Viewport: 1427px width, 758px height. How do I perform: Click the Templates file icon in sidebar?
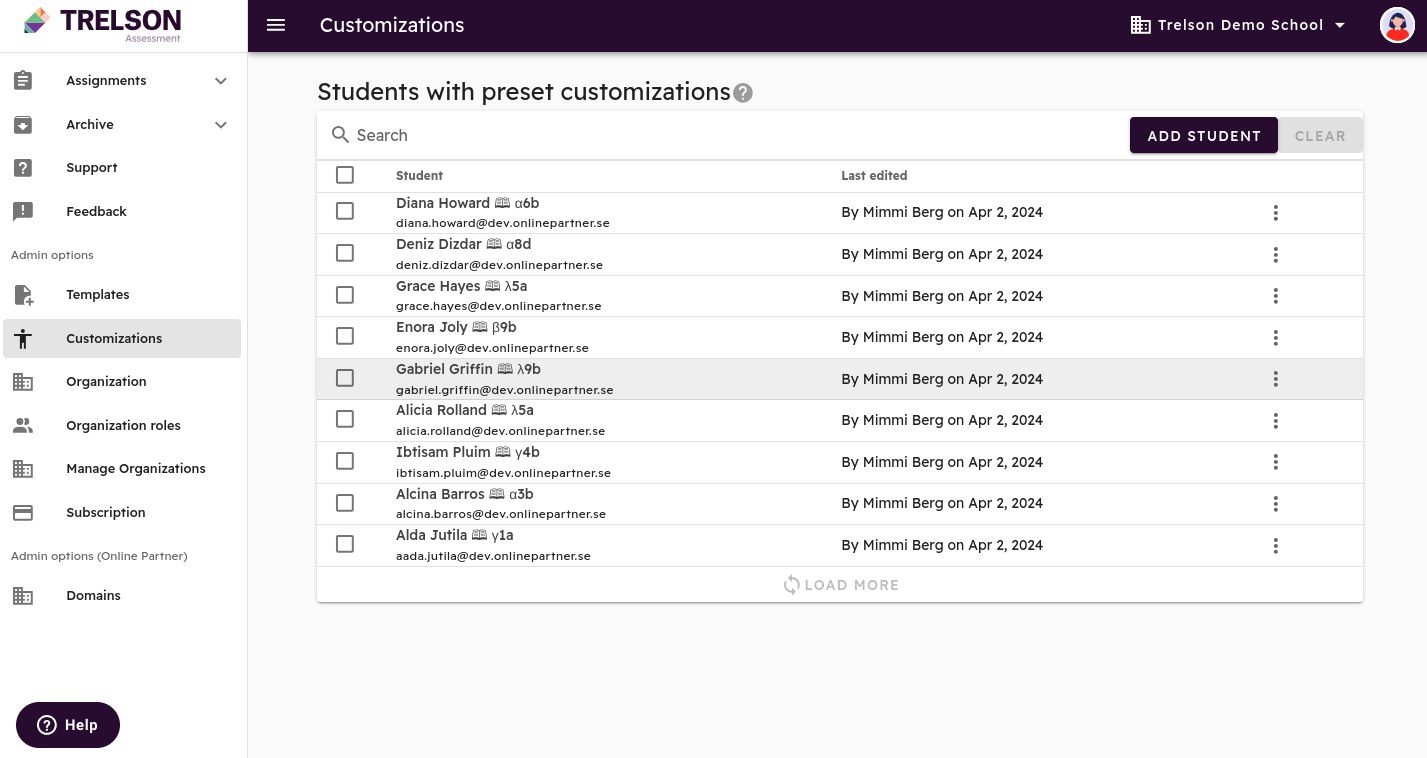pyautogui.click(x=23, y=295)
